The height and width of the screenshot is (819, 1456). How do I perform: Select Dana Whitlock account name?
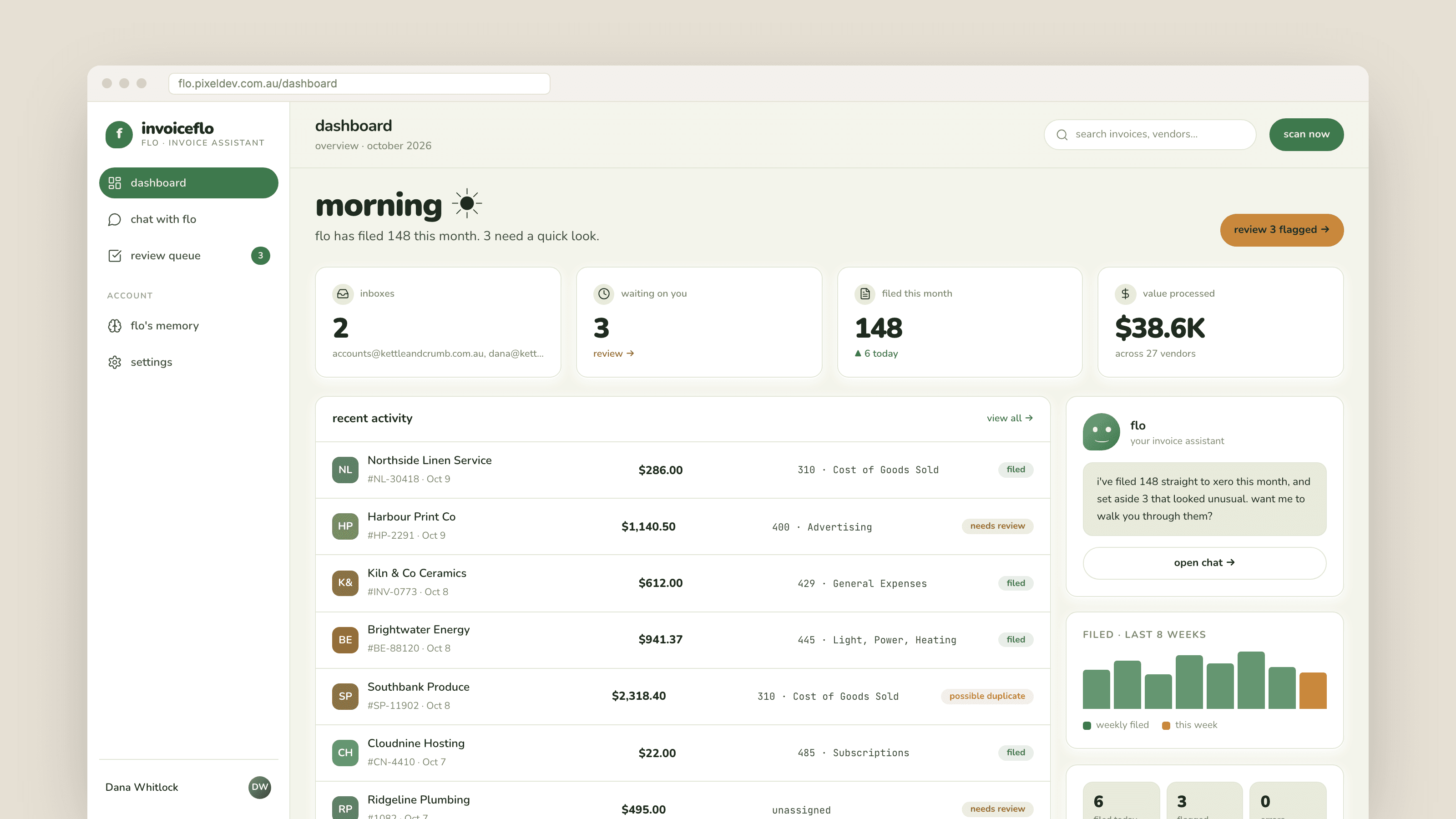tap(142, 787)
